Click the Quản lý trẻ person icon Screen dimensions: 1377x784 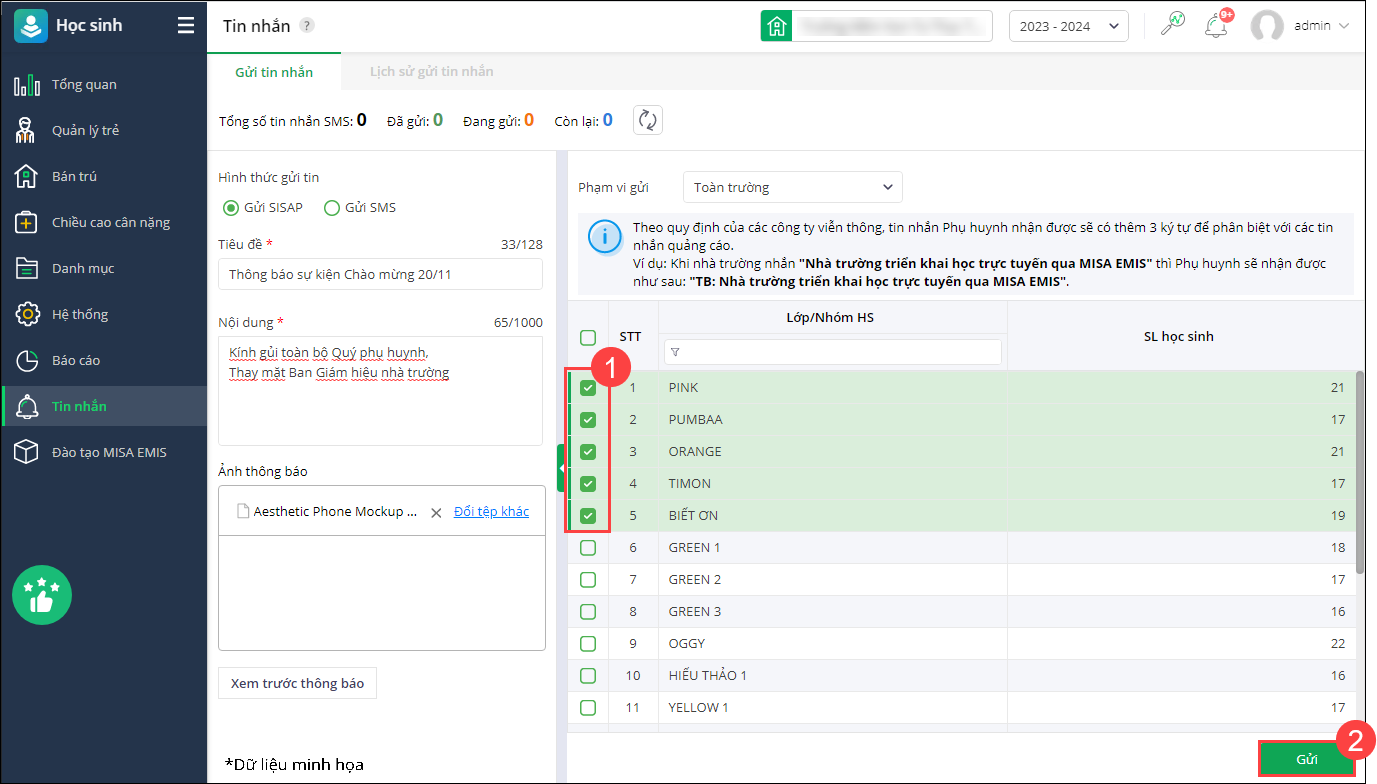pyautogui.click(x=27, y=130)
